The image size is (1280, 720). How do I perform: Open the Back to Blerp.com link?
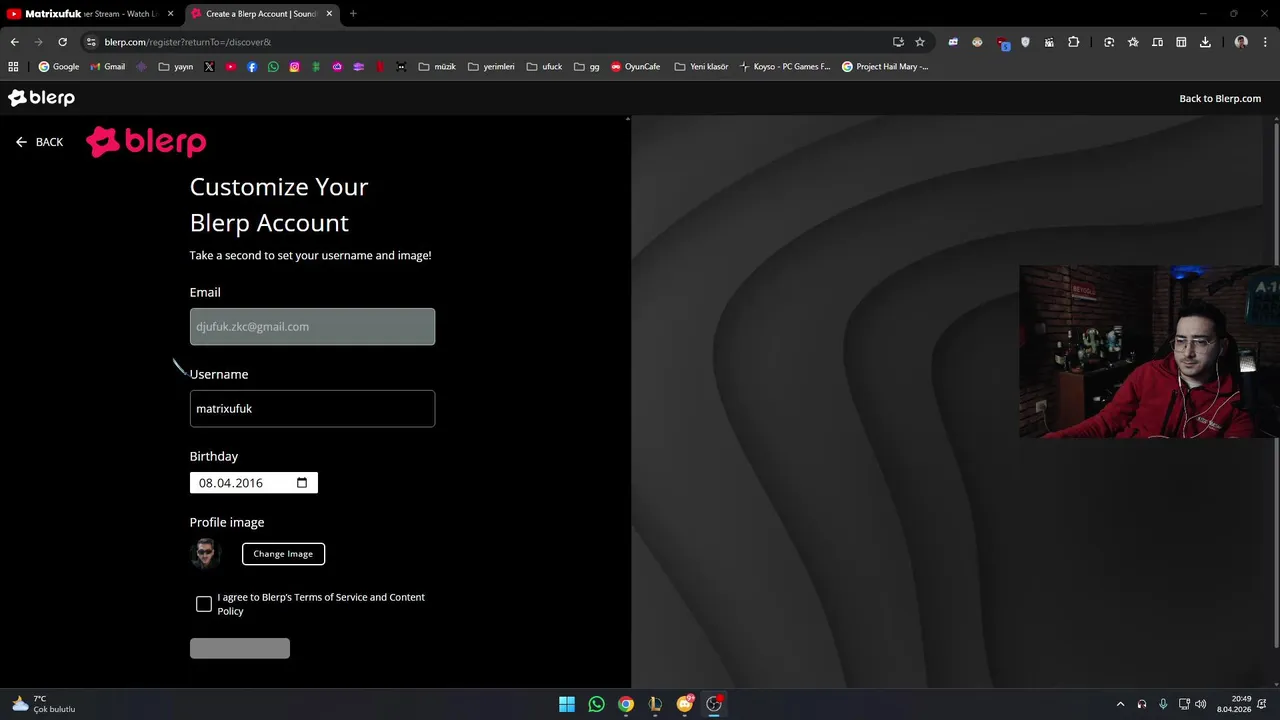(1220, 98)
